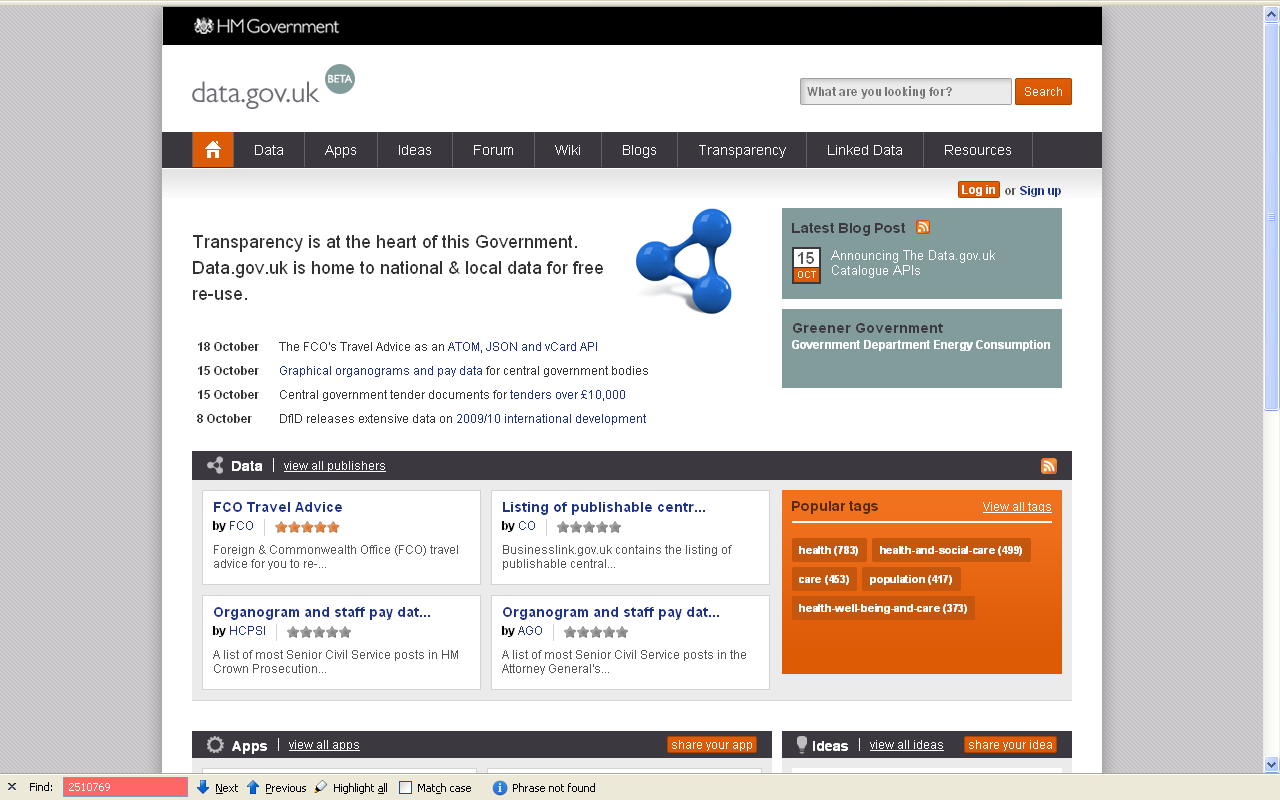1280x800 pixels.
Task: Select the health-and-social-care (499) tag
Action: (951, 550)
